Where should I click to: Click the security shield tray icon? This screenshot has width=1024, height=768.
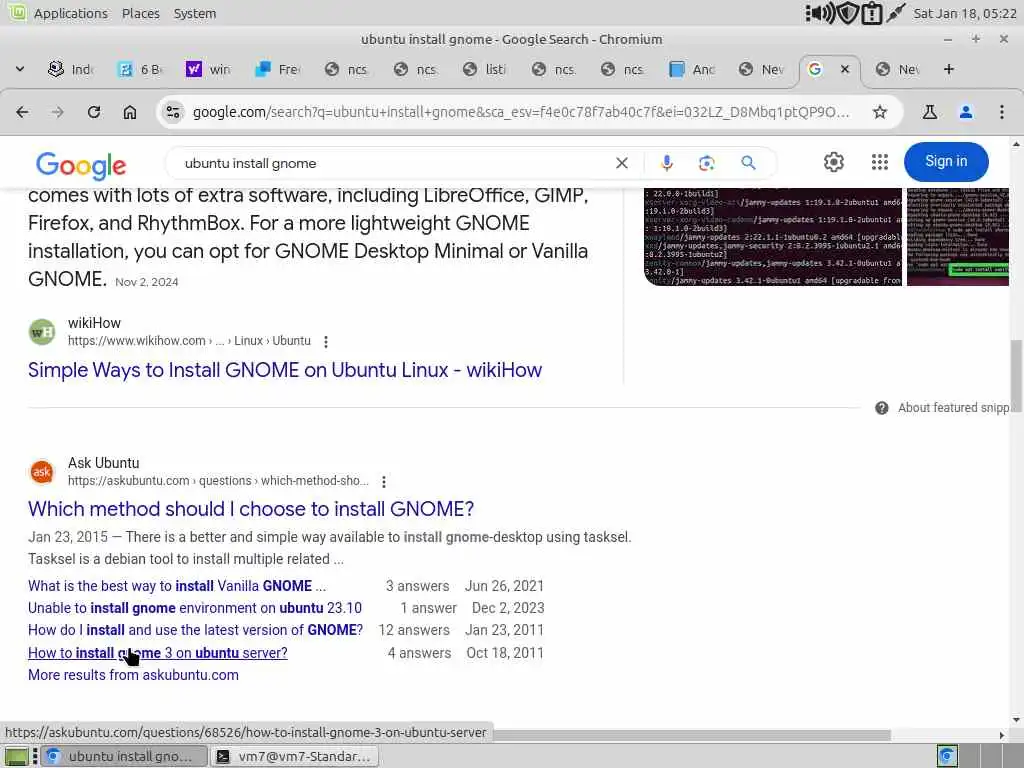[847, 13]
